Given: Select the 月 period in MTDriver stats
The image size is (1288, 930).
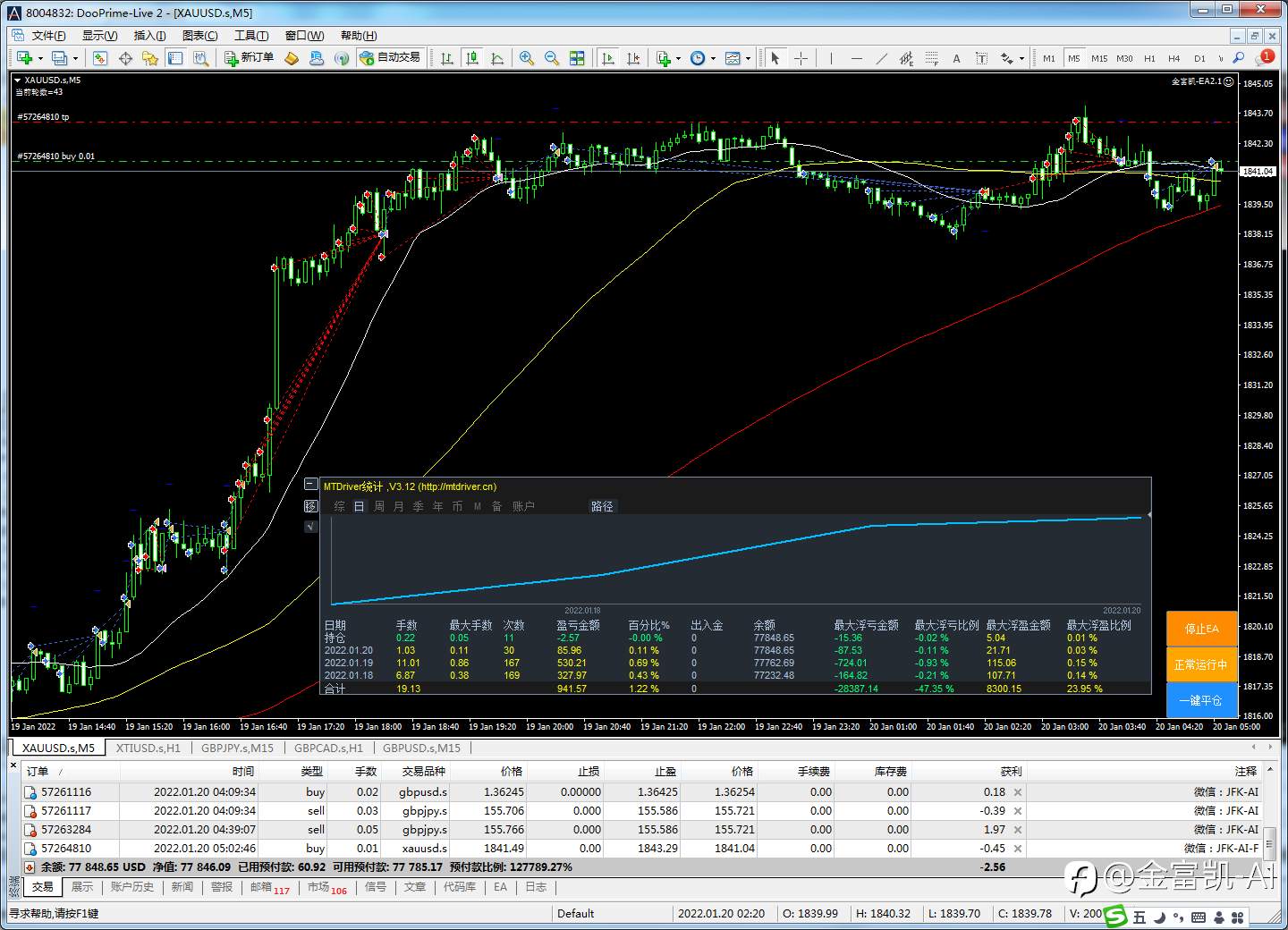Looking at the screenshot, I should point(398,506).
